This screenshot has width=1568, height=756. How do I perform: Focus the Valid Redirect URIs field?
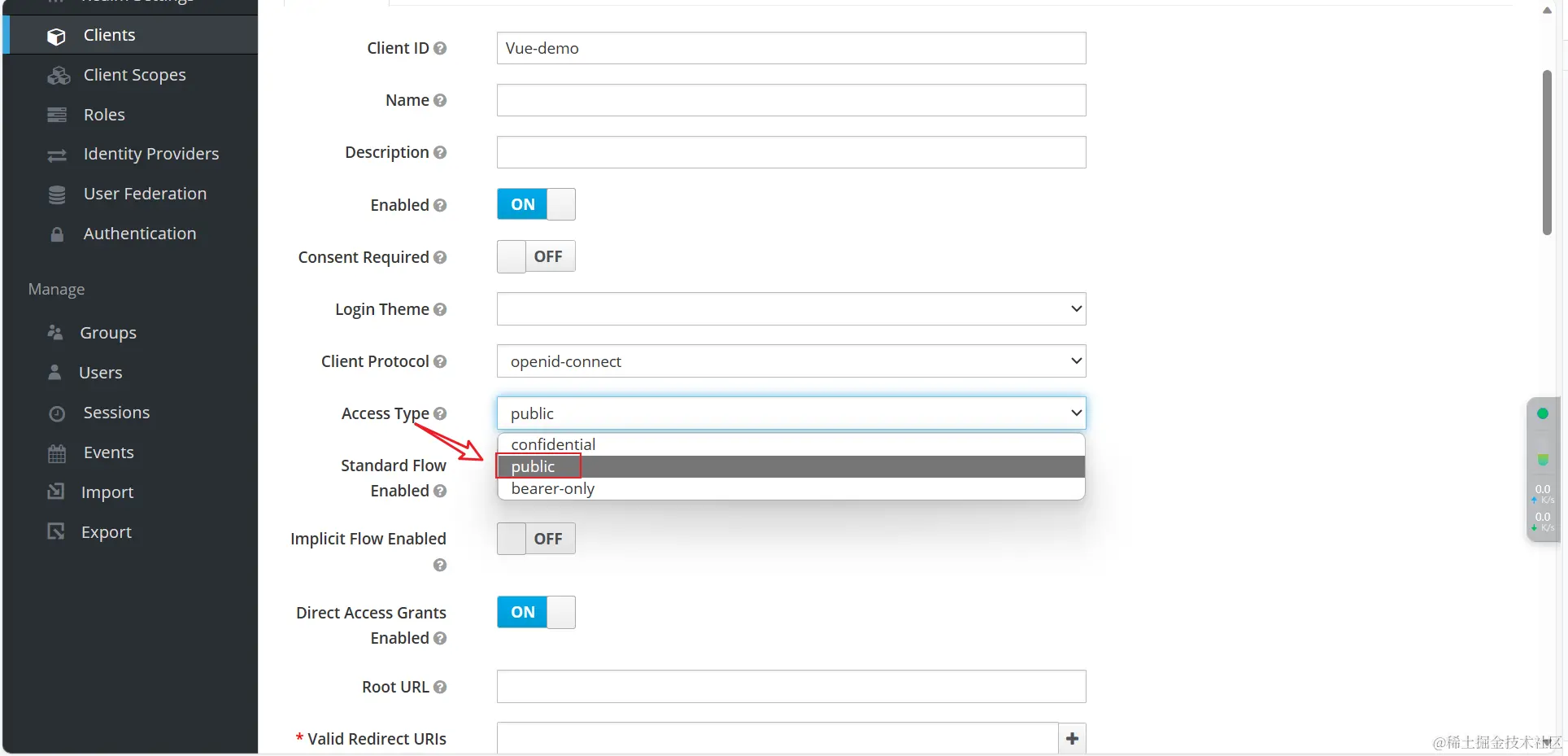777,738
